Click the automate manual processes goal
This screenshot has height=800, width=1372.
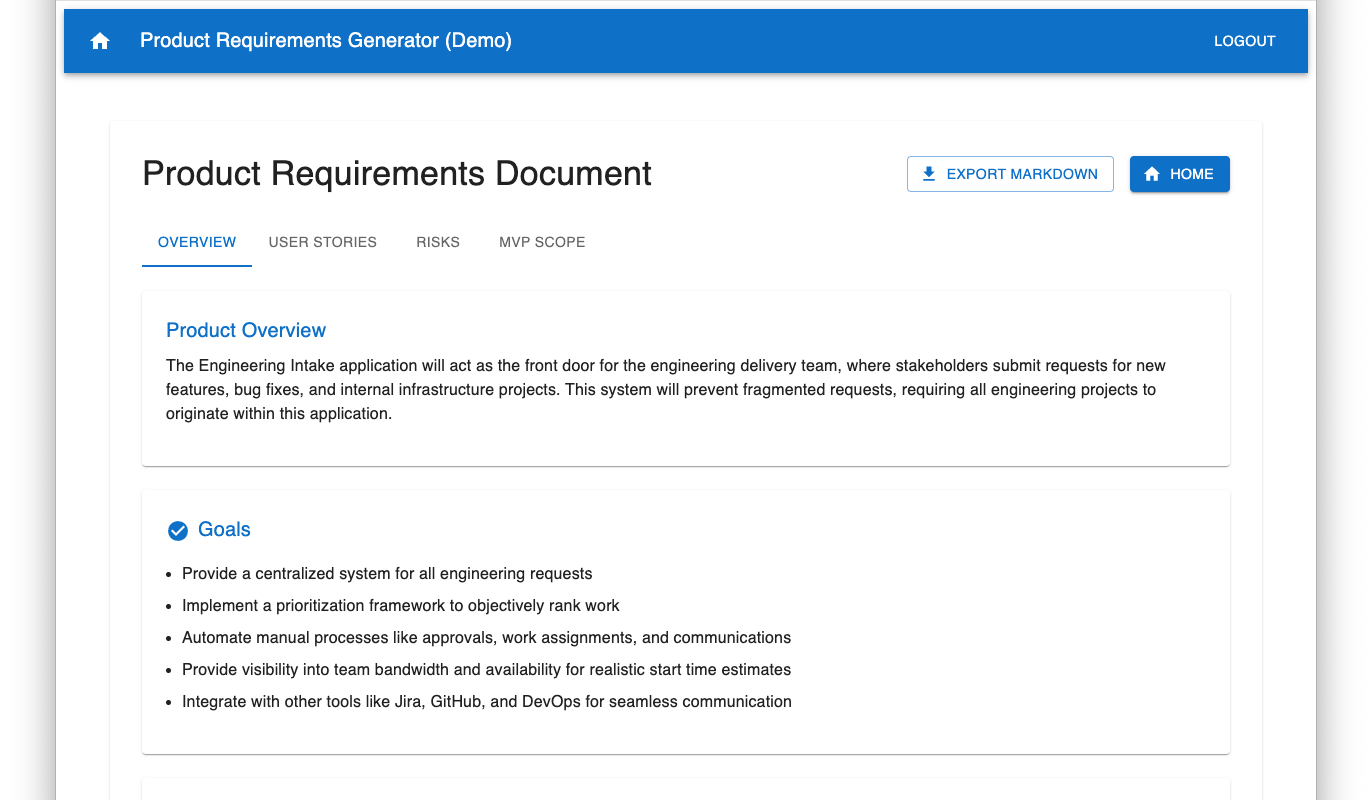click(486, 638)
